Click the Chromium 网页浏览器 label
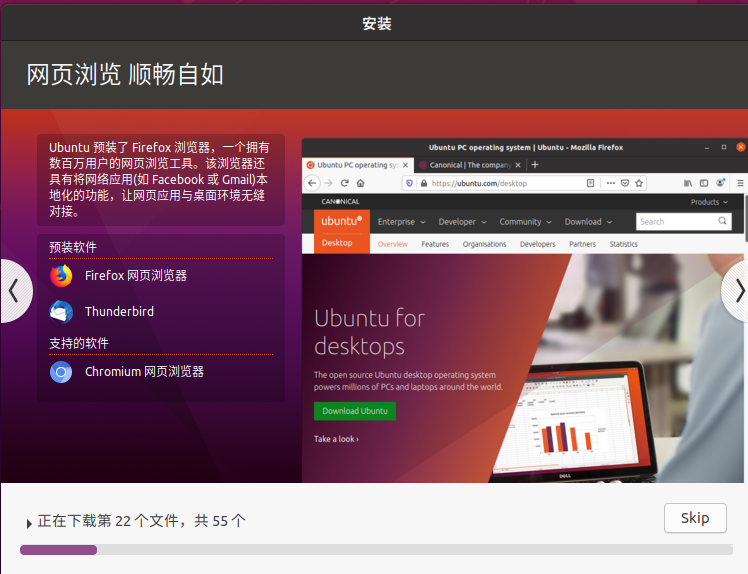 click(x=144, y=372)
